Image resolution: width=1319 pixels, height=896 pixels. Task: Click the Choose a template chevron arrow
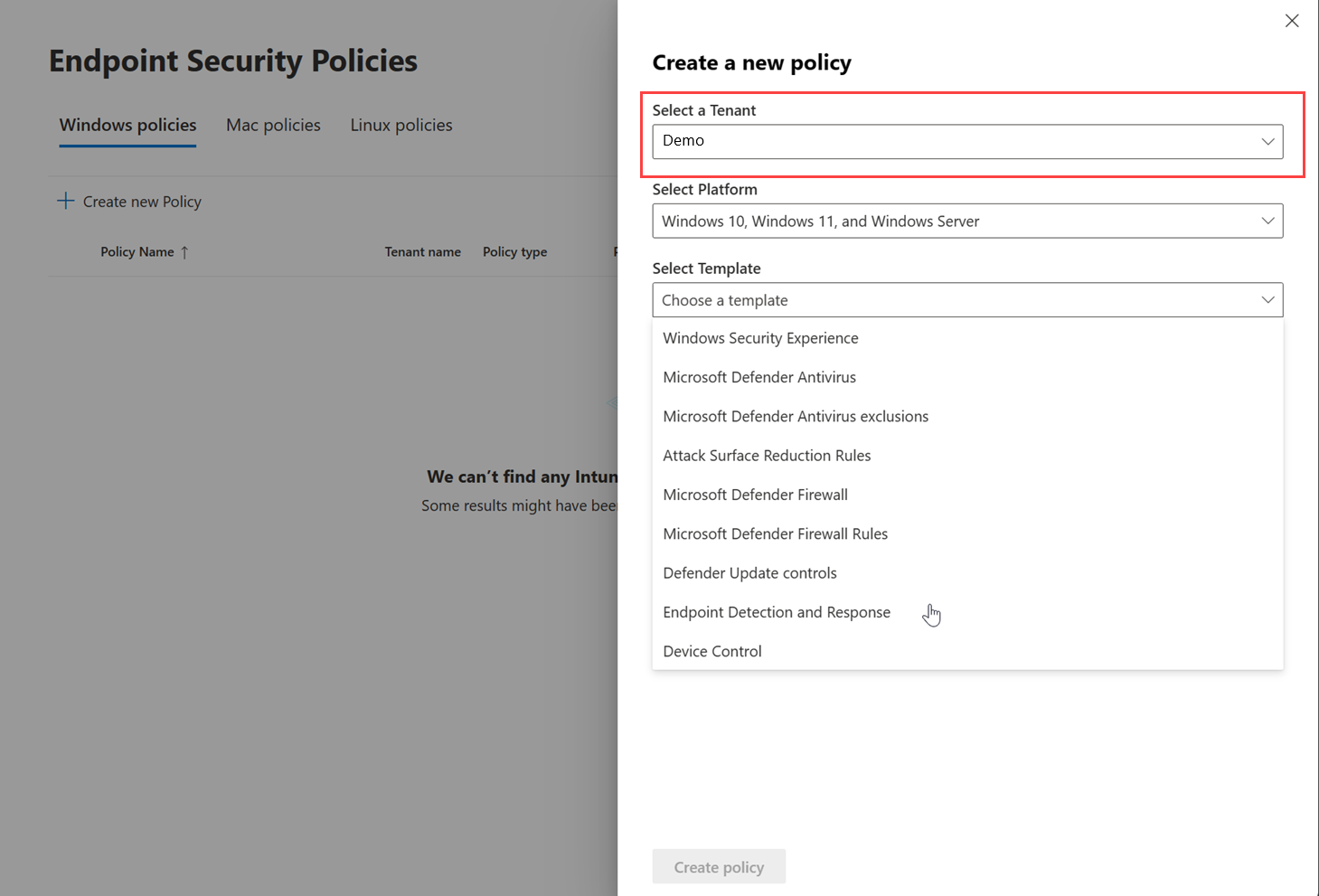(1267, 300)
